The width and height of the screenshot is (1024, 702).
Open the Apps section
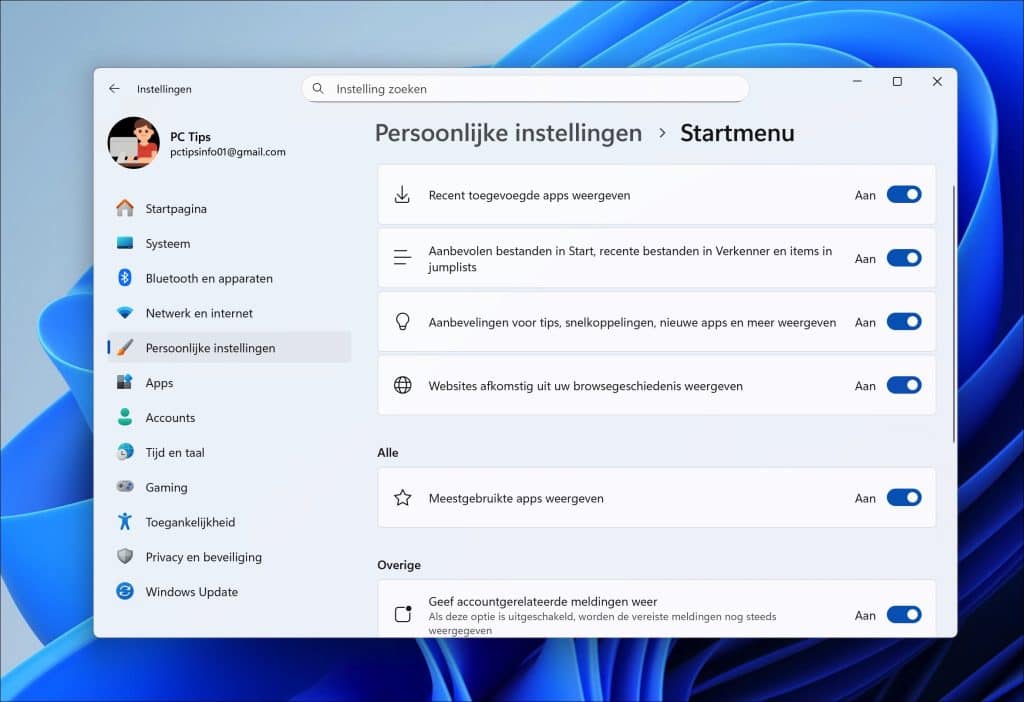pyautogui.click(x=157, y=382)
